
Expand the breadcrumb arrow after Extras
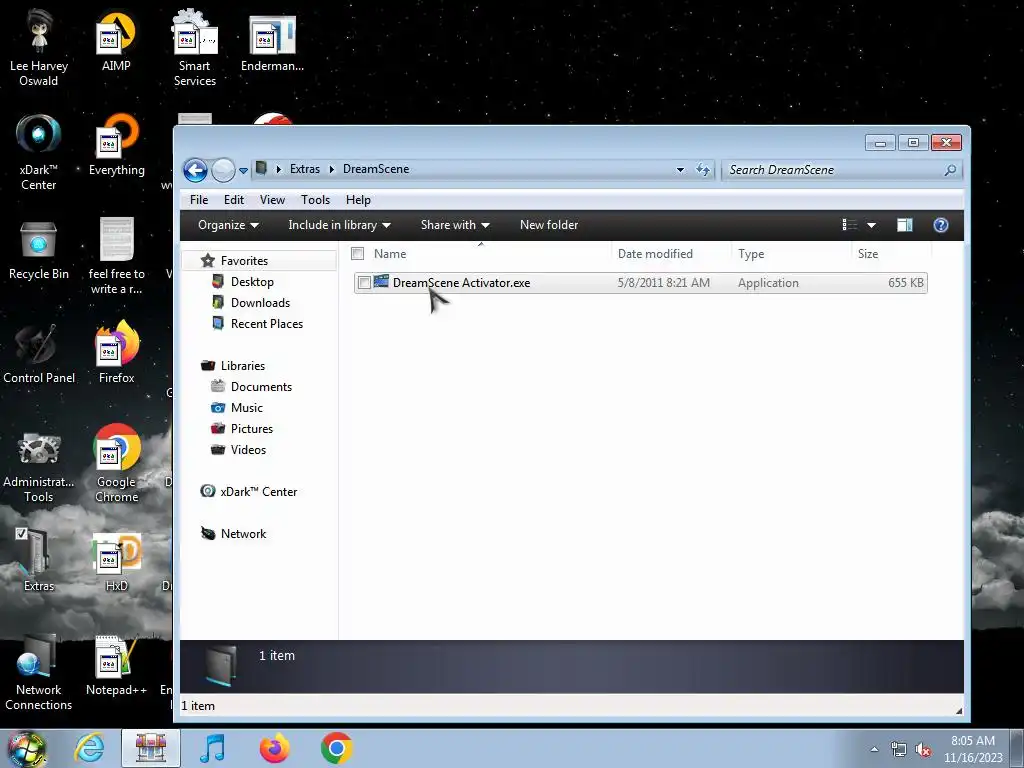[331, 169]
